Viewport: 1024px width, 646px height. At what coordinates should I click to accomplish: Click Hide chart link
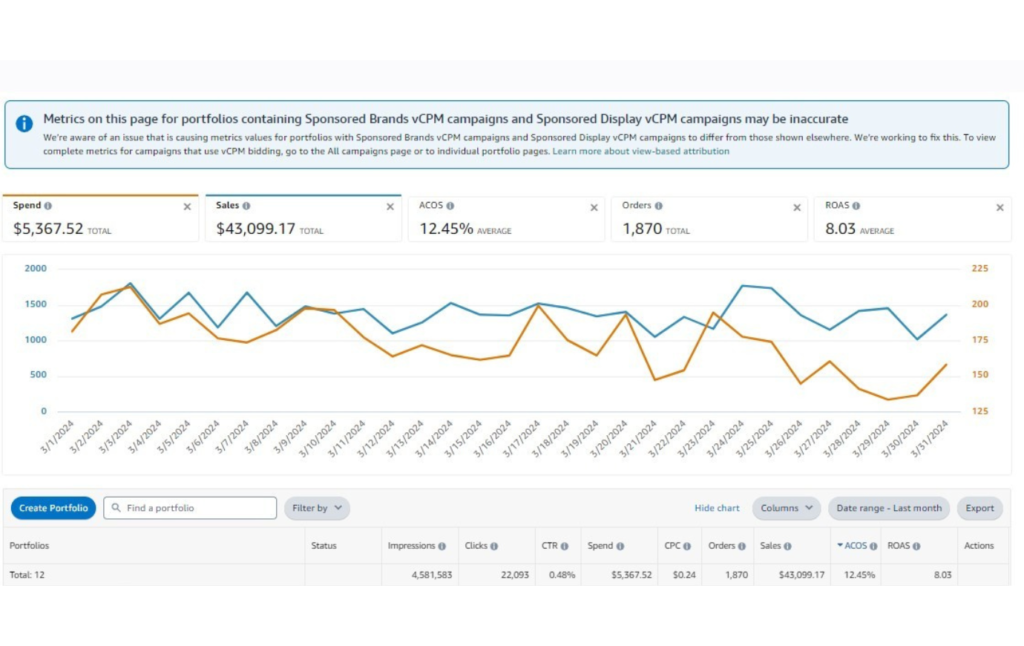pos(717,508)
